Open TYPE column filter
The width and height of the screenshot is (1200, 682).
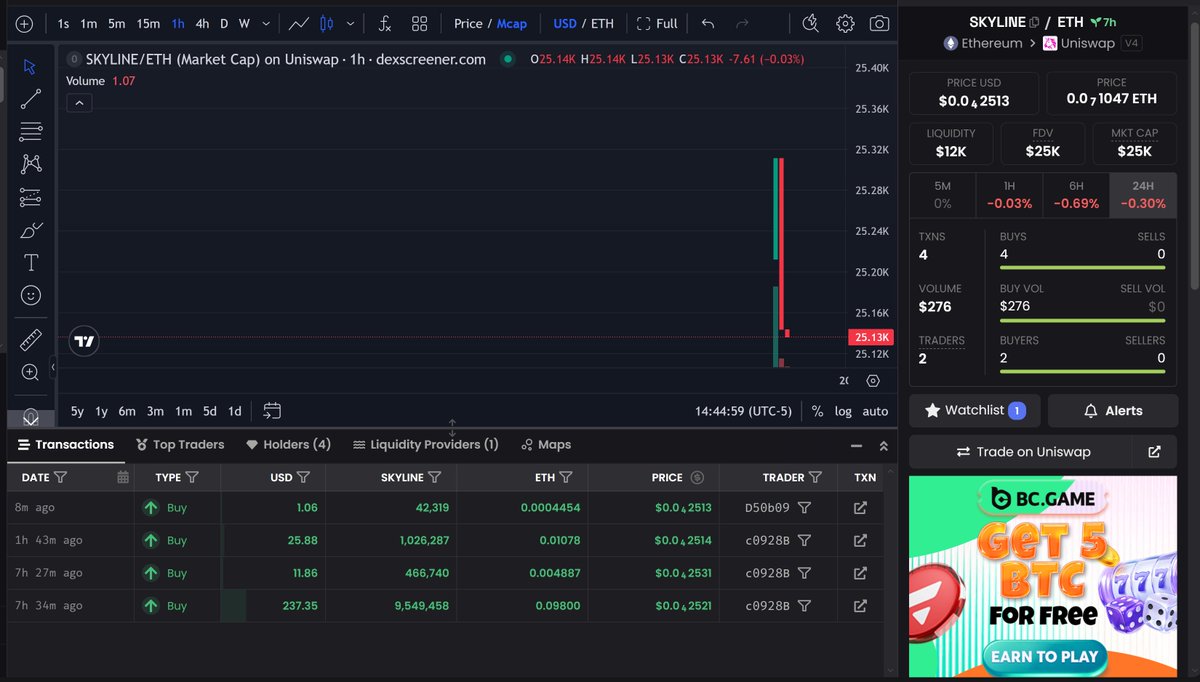(x=193, y=477)
